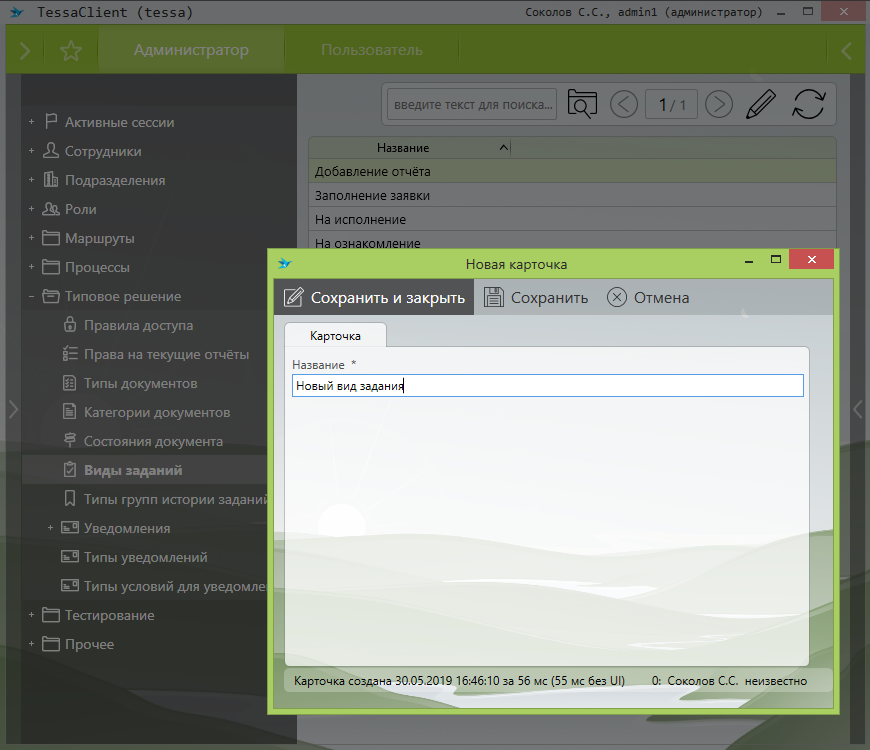Open the search filter folder icon
Viewport: 870px width, 750px height.
581,104
